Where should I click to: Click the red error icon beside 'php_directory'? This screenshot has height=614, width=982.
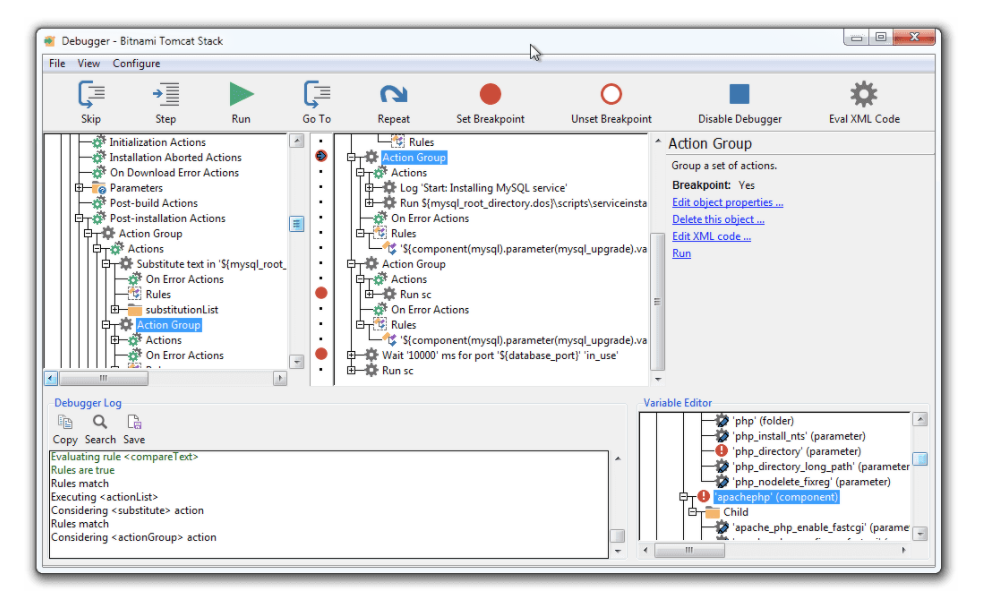coord(721,450)
